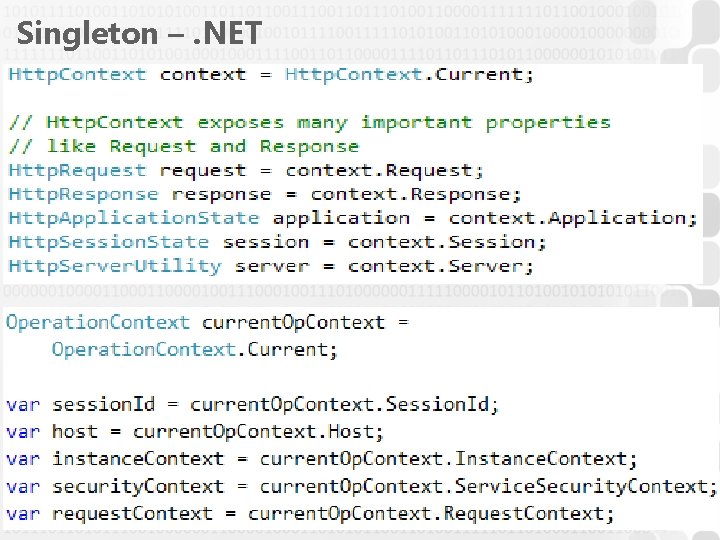The height and width of the screenshot is (540, 720).
Task: Click the comment "exposes many important properties"
Action: [403, 122]
